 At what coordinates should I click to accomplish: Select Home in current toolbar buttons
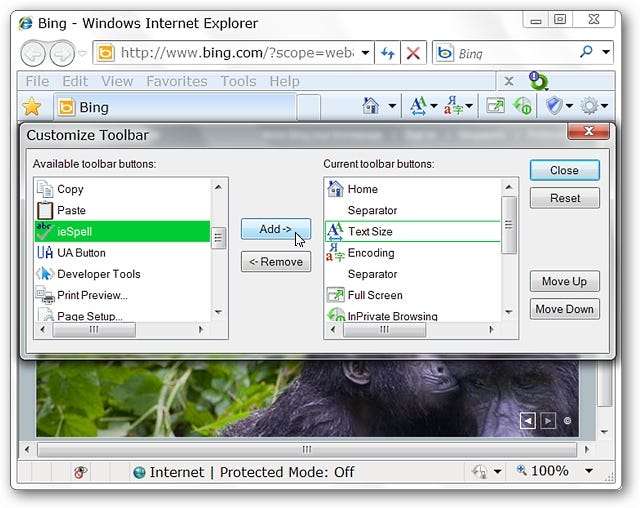point(413,189)
